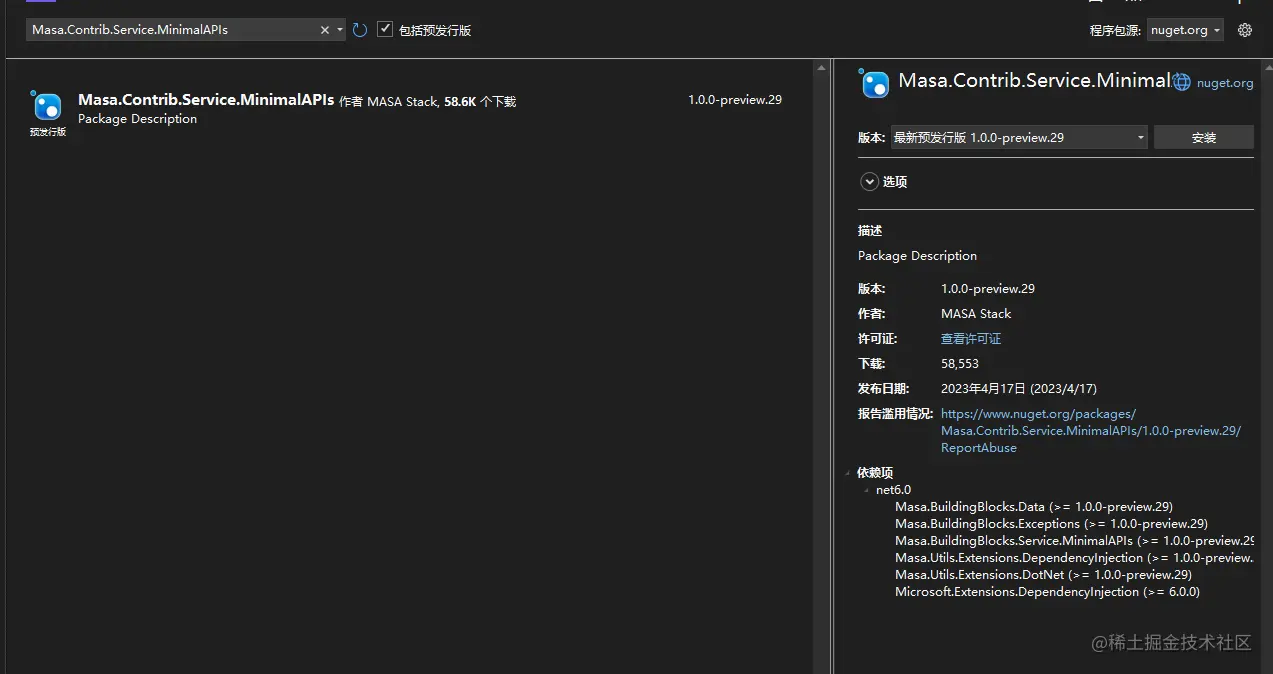
Task: Click the 58.6K downloads text in the results row
Action: [x=480, y=102]
